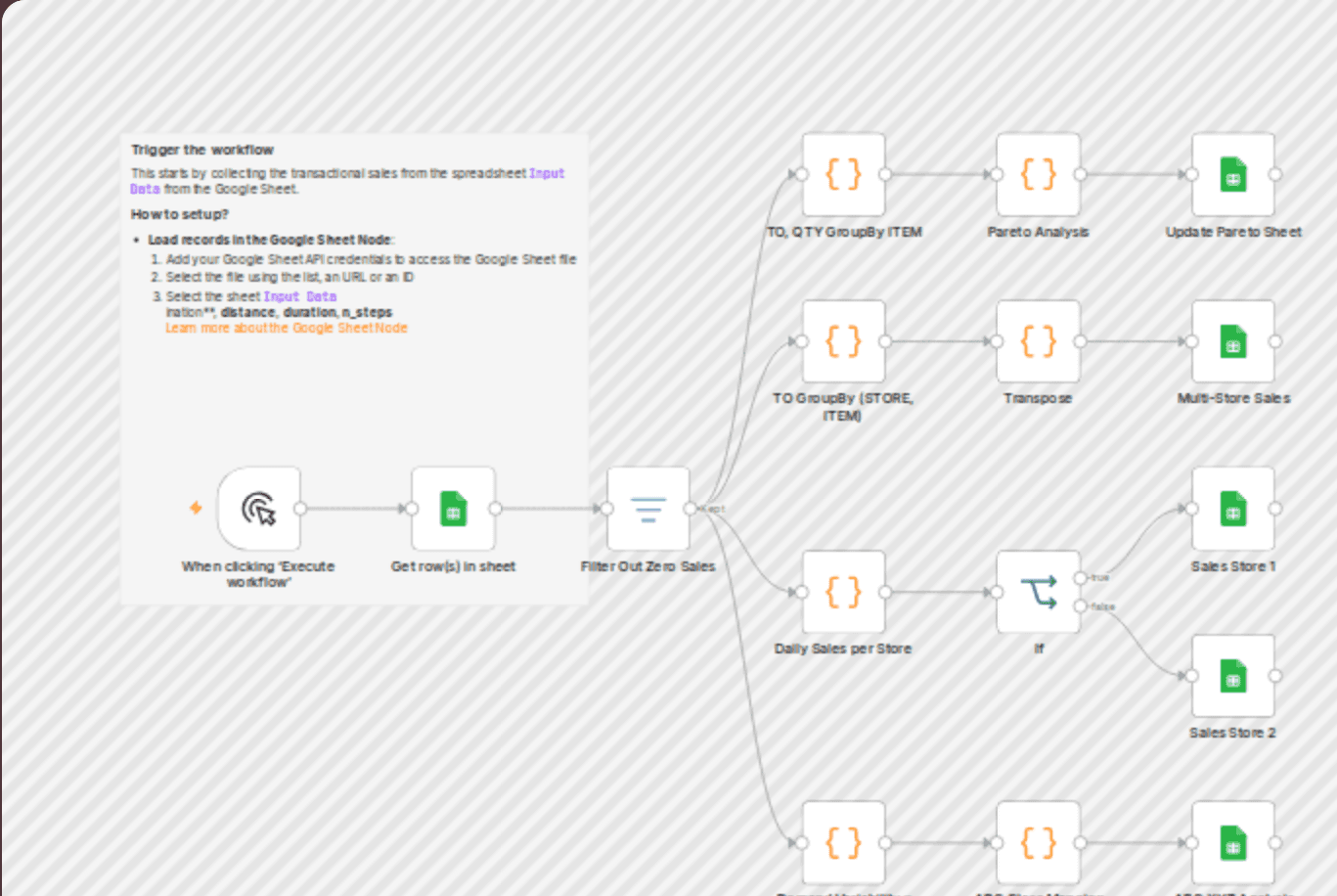Click the 'TO, QTY GroupBy ITEM' label
Viewport: 1337px width, 896px height.
[843, 232]
